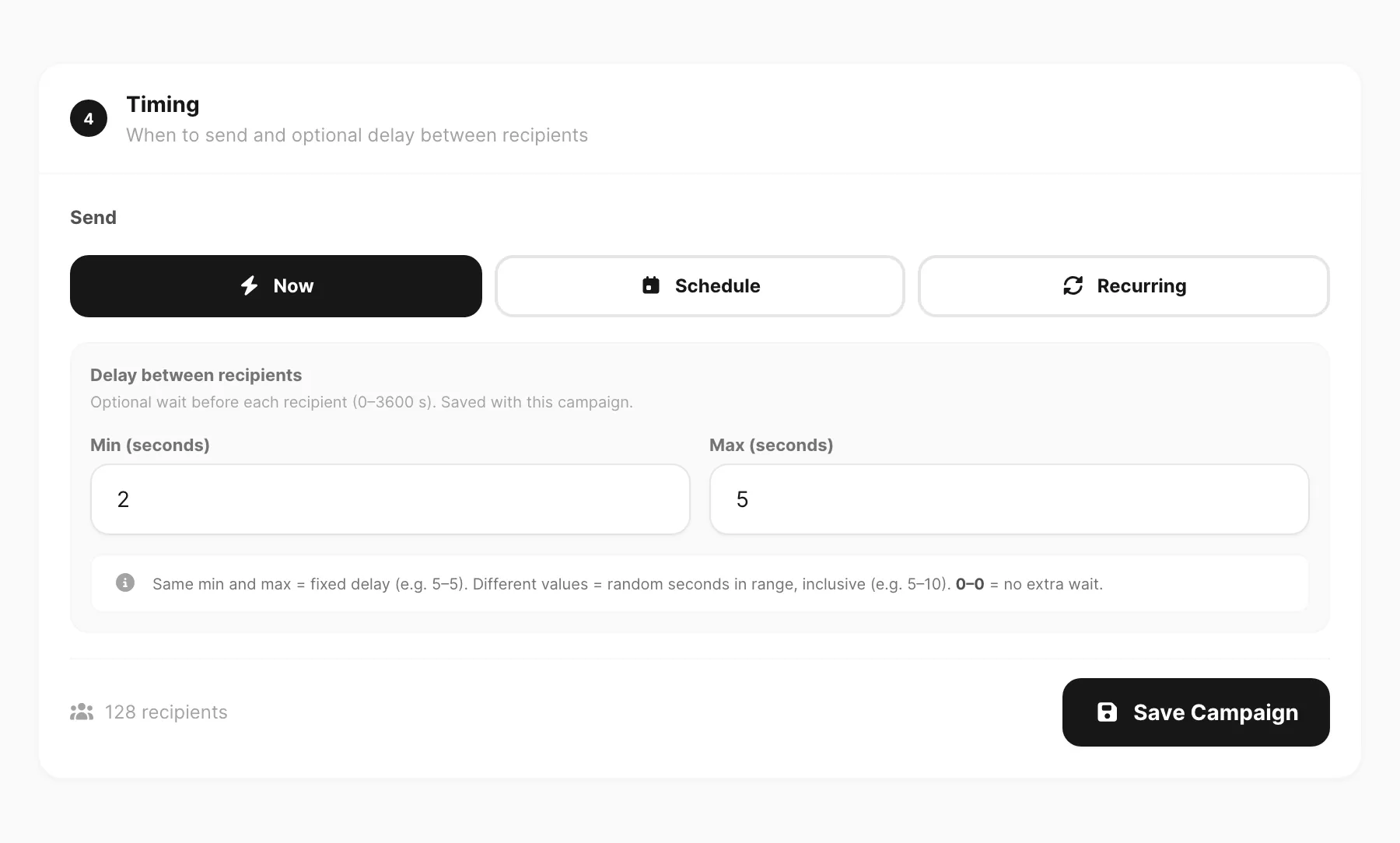Click the "Timing" section heading
This screenshot has height=843, width=1400.
(x=163, y=104)
